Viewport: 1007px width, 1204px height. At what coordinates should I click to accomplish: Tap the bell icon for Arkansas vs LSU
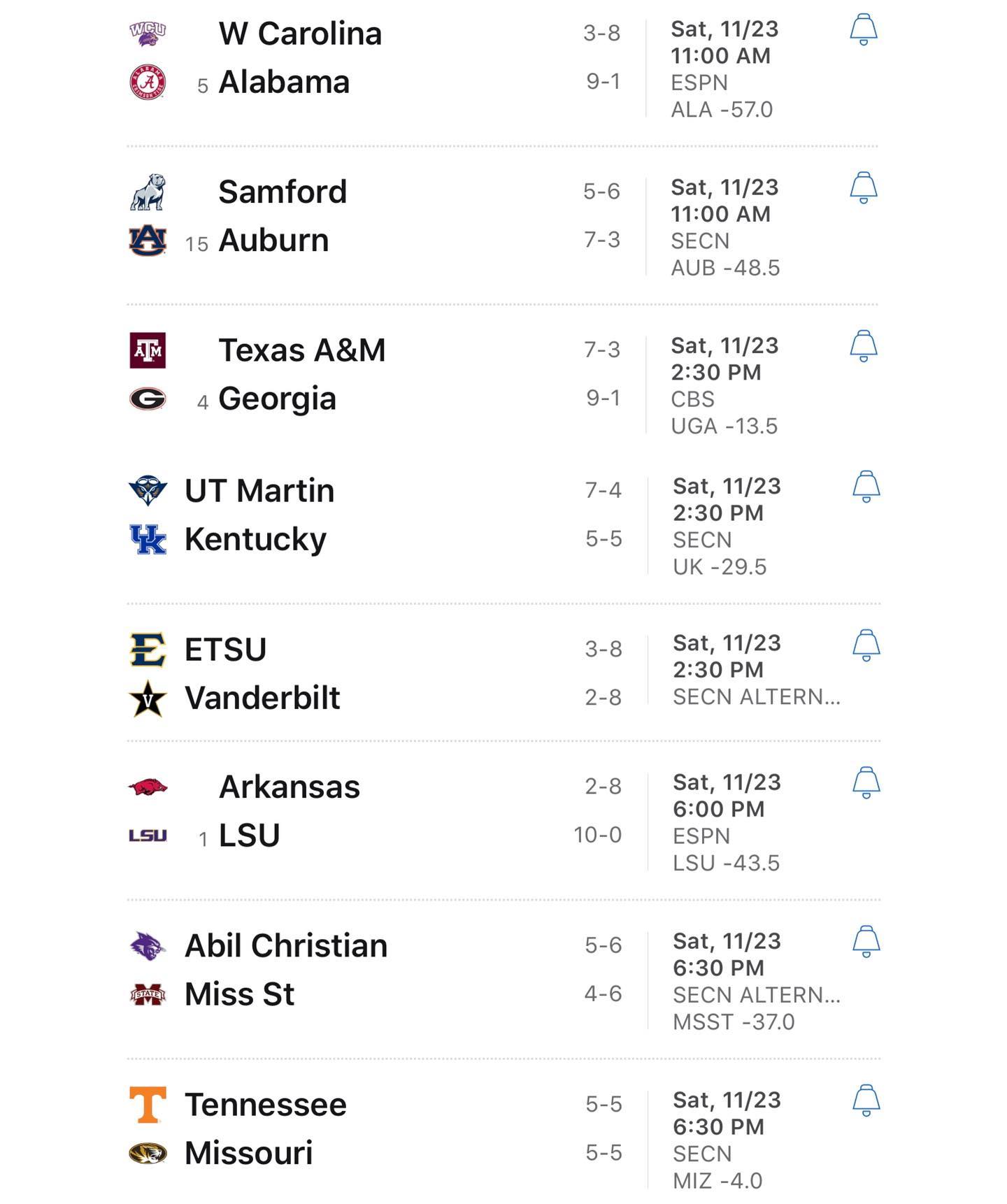866,782
